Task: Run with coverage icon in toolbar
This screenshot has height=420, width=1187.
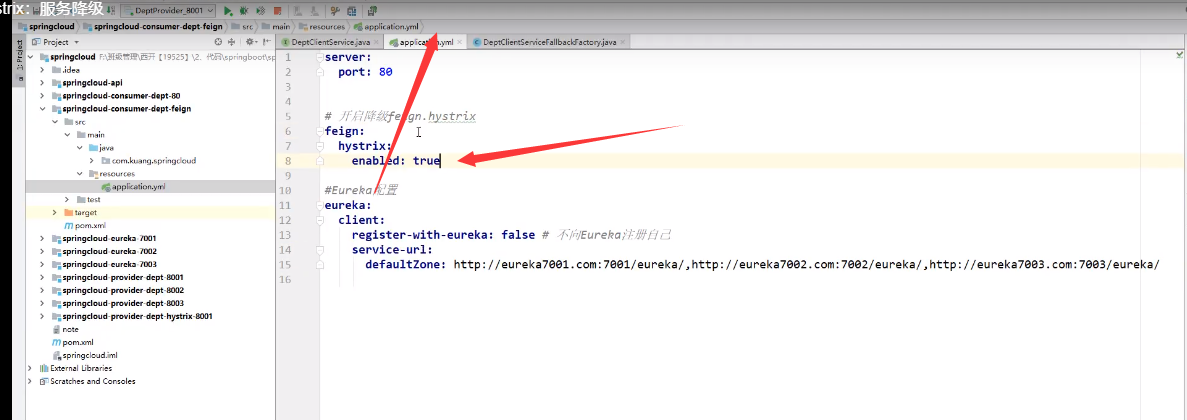Action: 260,11
